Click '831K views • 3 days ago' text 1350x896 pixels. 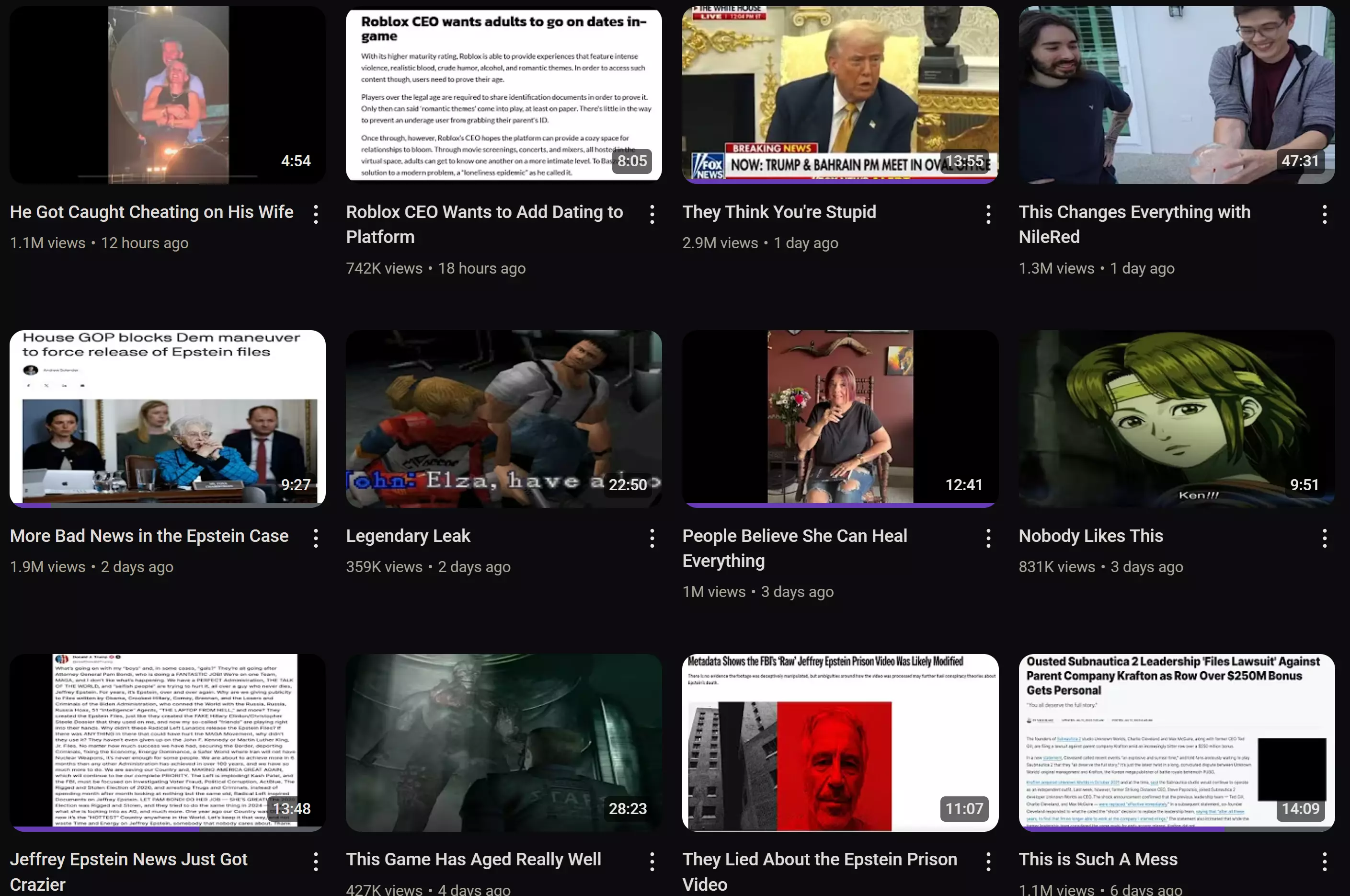click(x=1101, y=567)
